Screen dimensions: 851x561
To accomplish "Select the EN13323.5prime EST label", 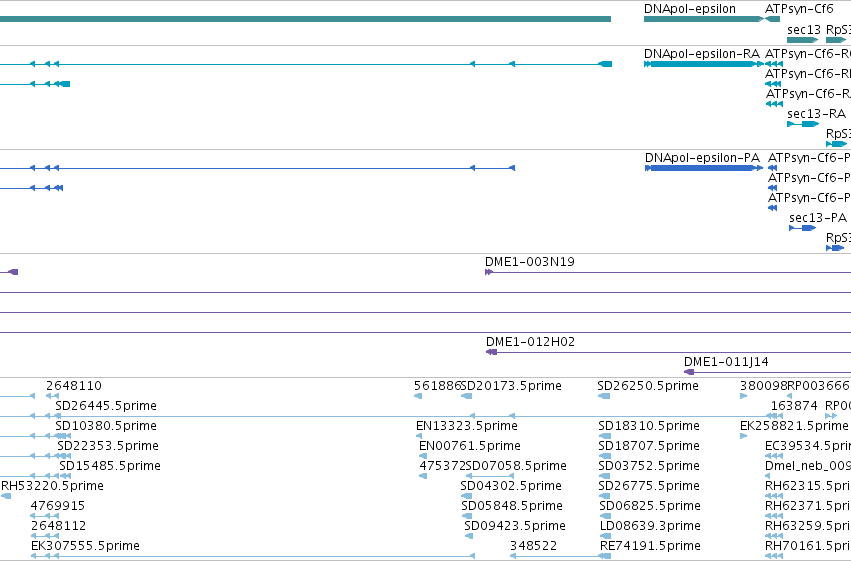I will point(467,426).
